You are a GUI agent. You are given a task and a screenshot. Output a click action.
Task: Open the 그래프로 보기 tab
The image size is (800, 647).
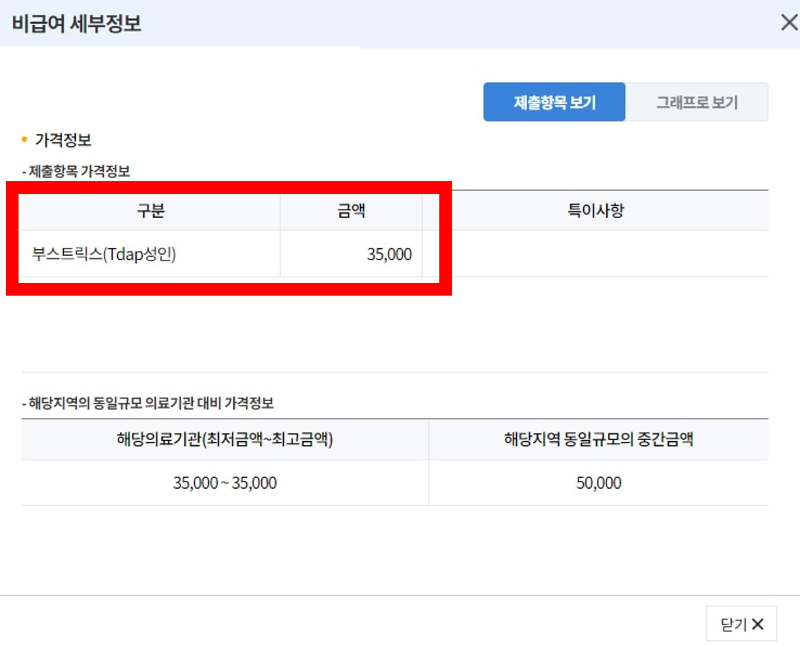(697, 101)
